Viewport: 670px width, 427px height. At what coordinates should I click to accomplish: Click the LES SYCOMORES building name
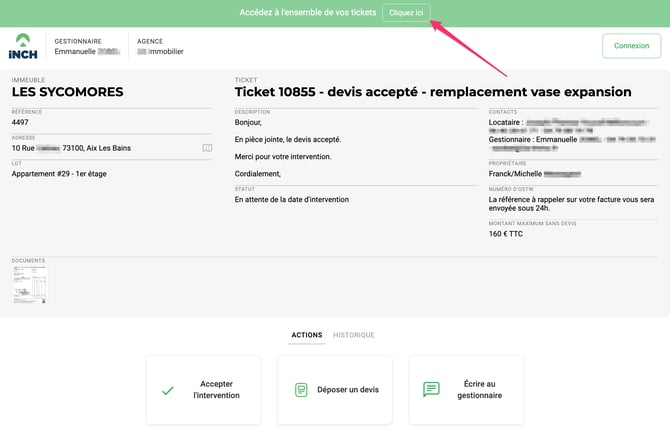pos(68,92)
